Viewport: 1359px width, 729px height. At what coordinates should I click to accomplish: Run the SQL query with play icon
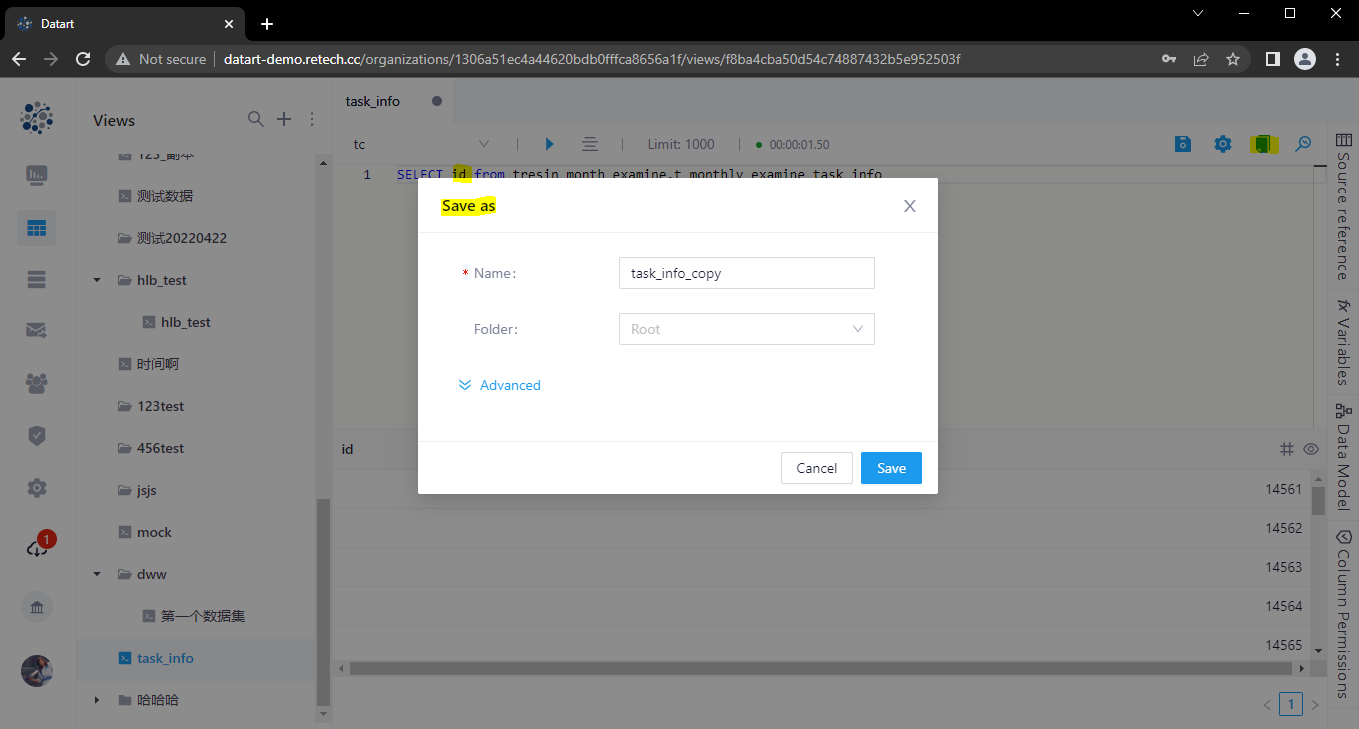[549, 144]
